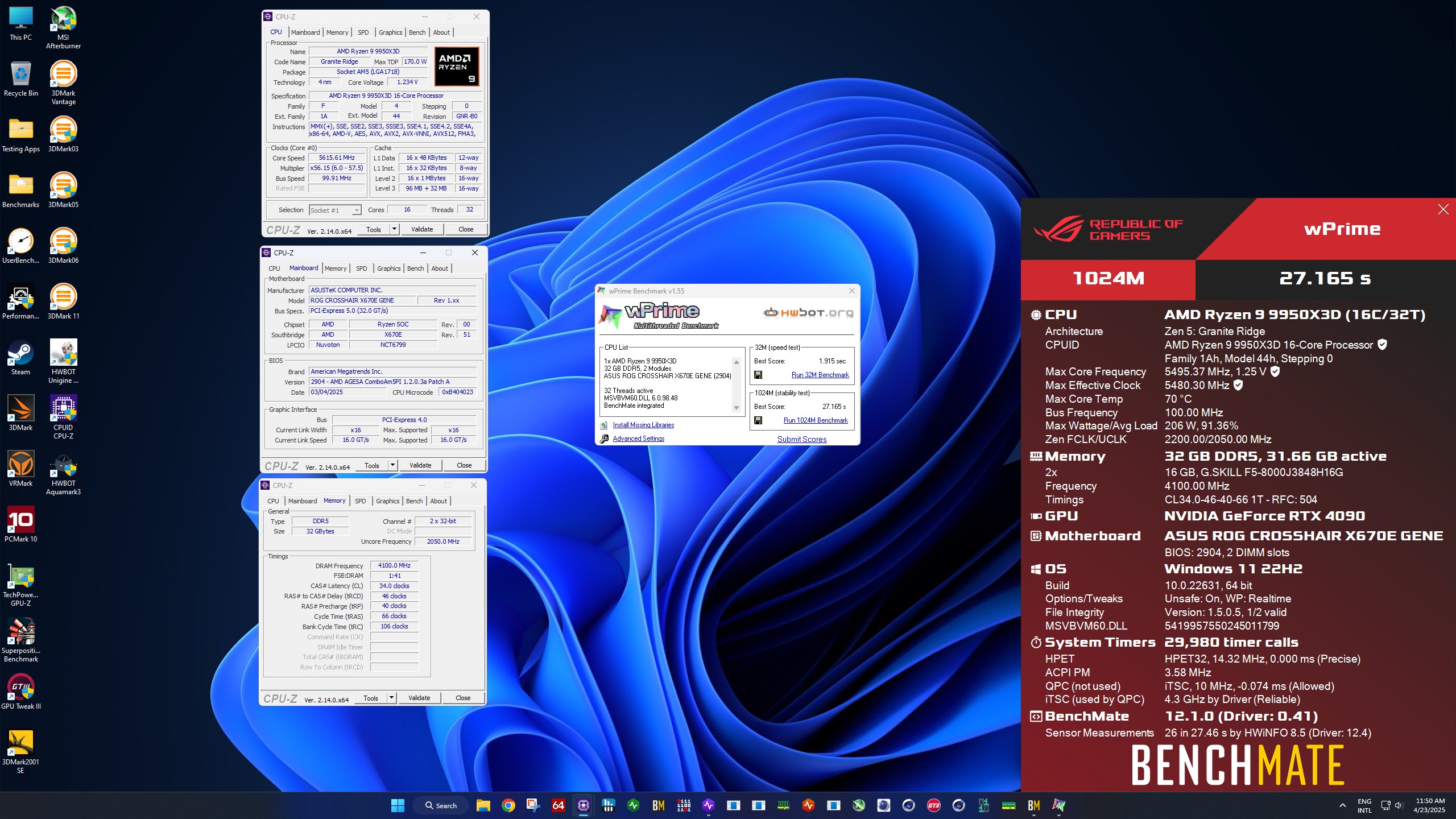The width and height of the screenshot is (1456, 819).
Task: Launch 3DMark06 desktop shortcut
Action: point(63,246)
